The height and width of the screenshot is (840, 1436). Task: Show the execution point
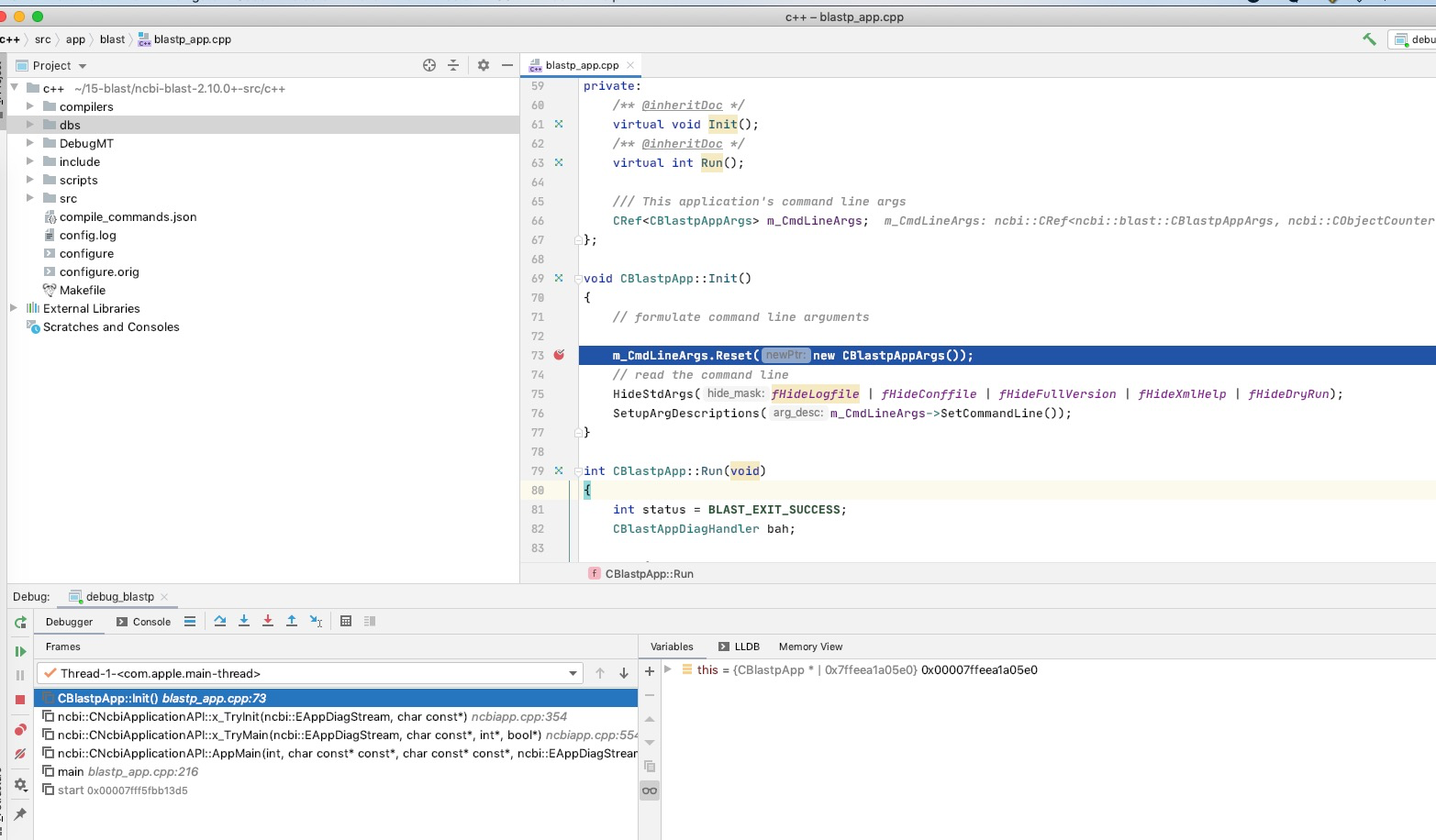point(190,622)
